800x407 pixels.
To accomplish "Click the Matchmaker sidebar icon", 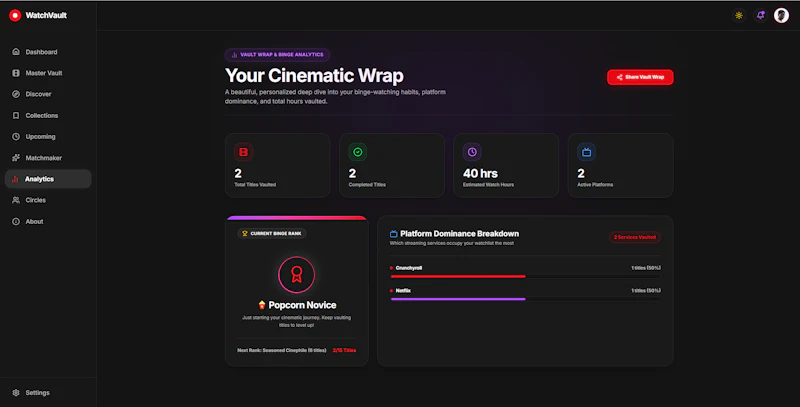I will [x=16, y=158].
